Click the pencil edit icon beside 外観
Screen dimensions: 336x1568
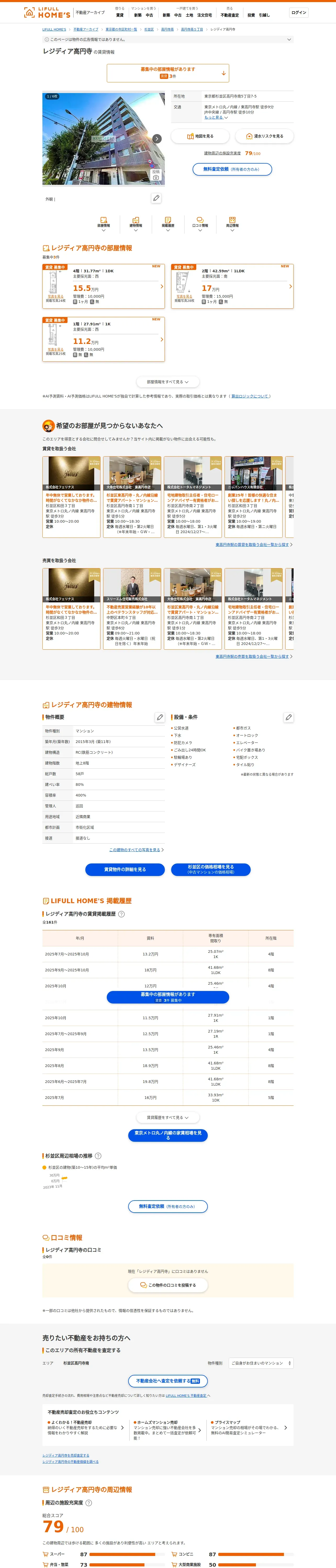coord(156,198)
